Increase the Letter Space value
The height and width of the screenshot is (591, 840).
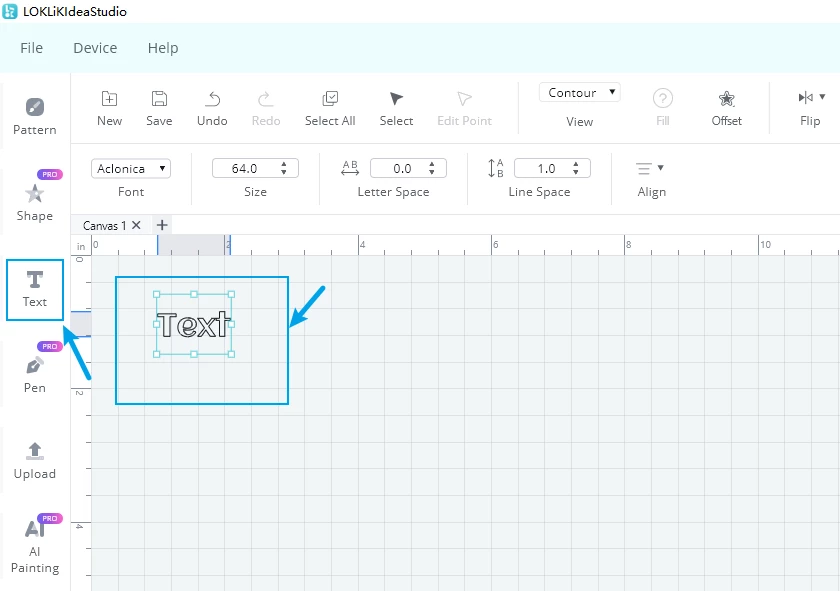(432, 164)
